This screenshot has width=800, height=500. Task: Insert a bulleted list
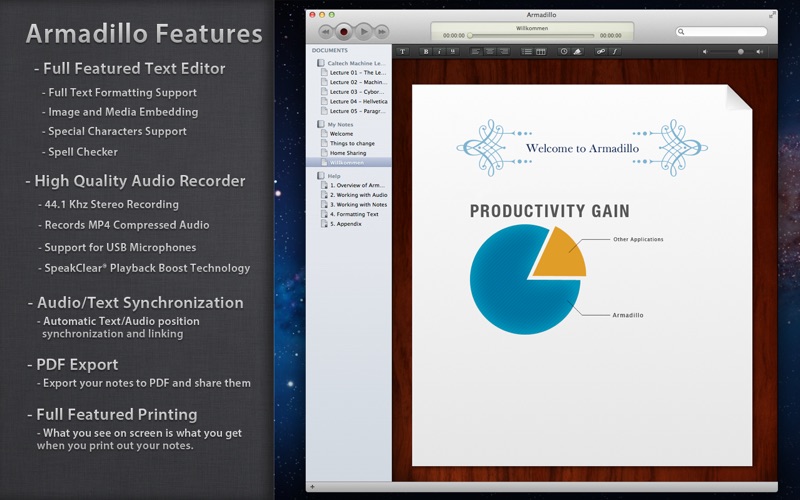[x=527, y=52]
